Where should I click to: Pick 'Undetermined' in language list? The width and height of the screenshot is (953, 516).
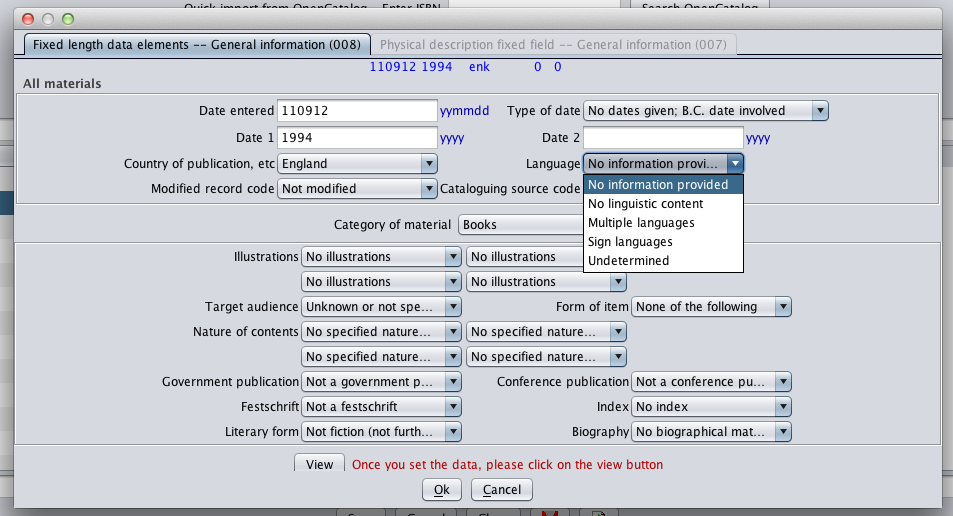[x=628, y=261]
